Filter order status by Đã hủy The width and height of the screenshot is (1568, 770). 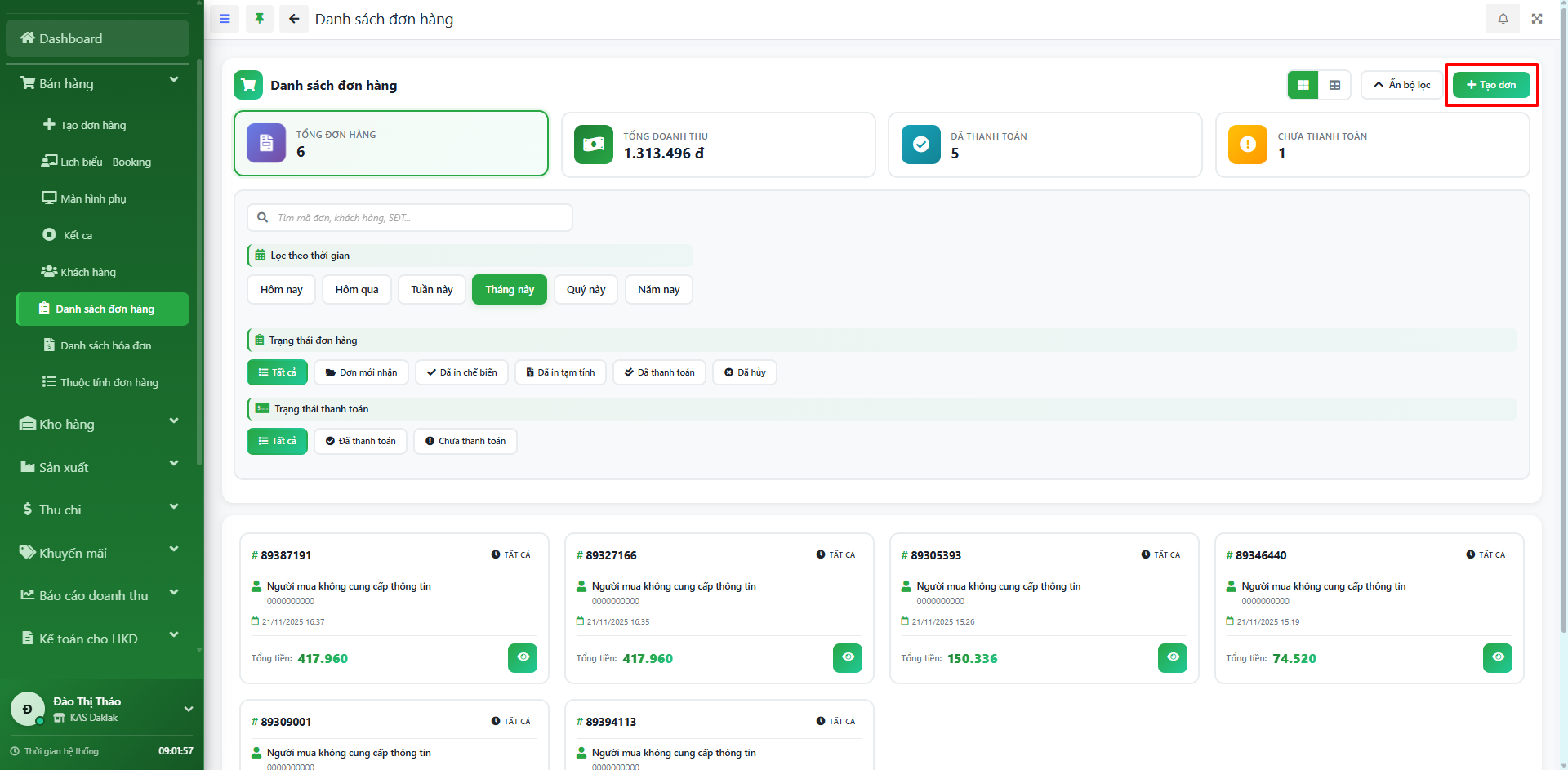(744, 372)
